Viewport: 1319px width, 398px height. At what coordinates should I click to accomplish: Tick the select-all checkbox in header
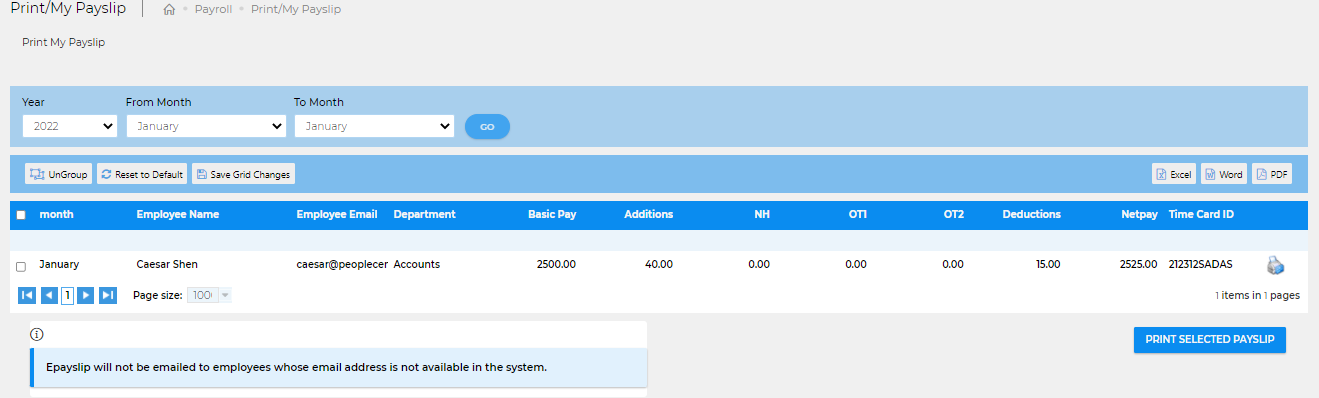click(21, 215)
